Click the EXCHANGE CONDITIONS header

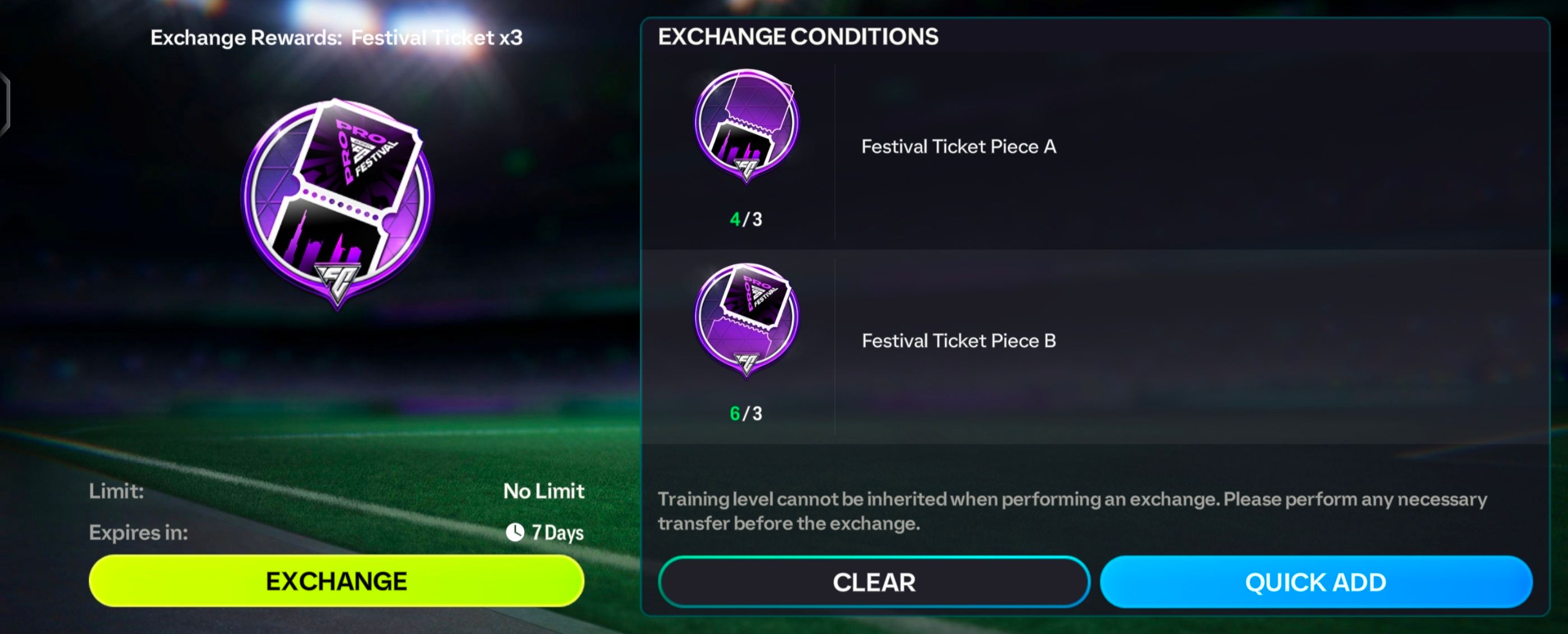coord(798,37)
